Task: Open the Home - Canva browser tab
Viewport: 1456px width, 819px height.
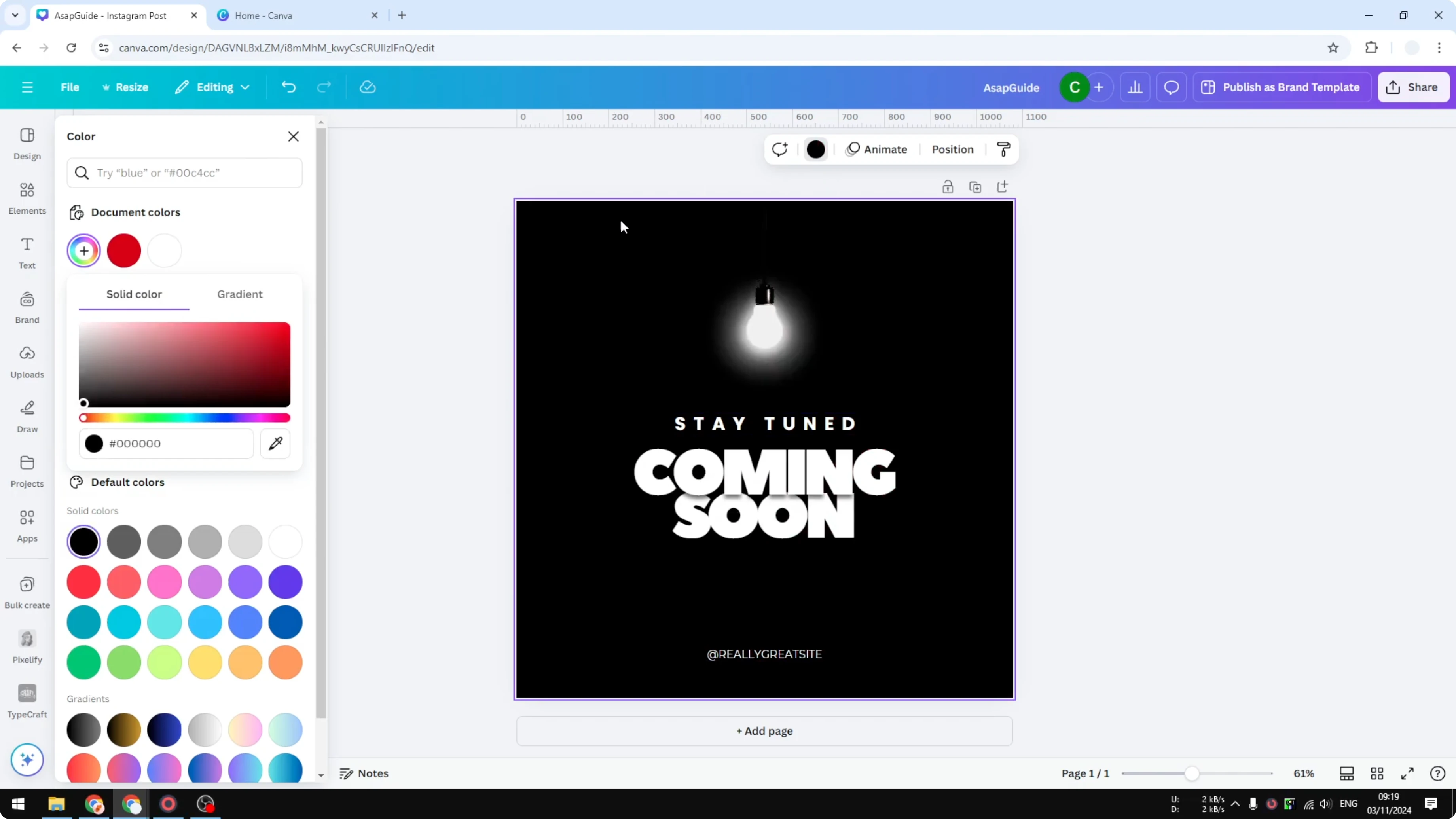Action: 265,15
